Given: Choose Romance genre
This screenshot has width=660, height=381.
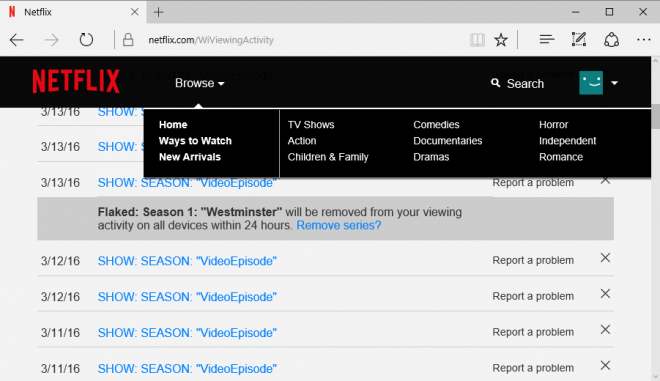Looking at the screenshot, I should pyautogui.click(x=561, y=157).
